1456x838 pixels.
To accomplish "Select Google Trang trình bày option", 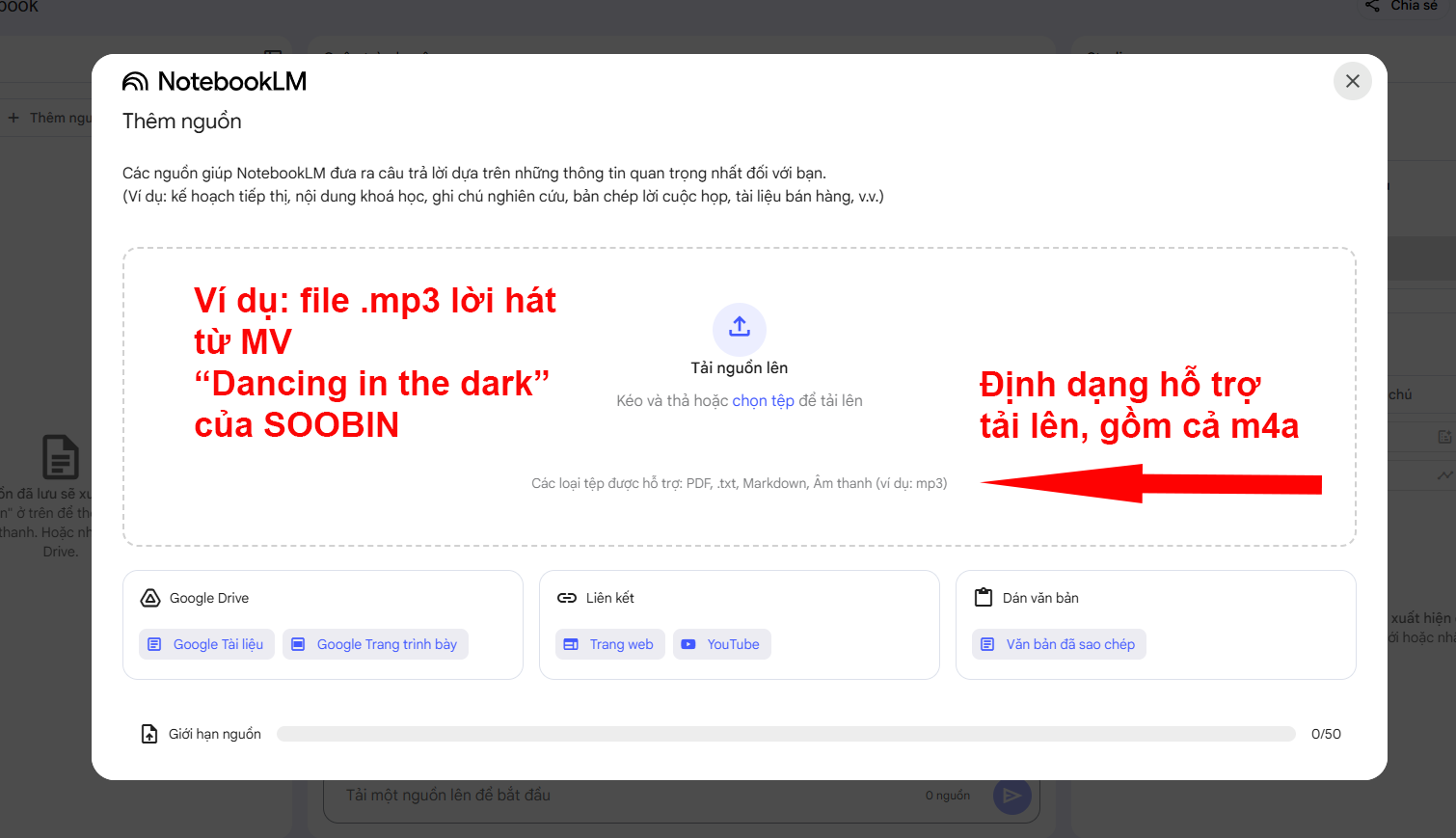I will tap(375, 644).
